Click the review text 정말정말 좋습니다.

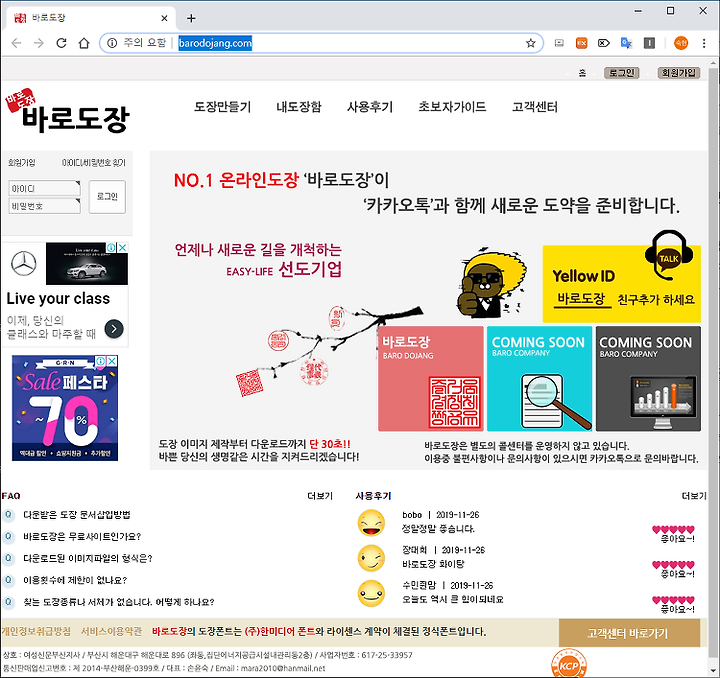pos(438,529)
